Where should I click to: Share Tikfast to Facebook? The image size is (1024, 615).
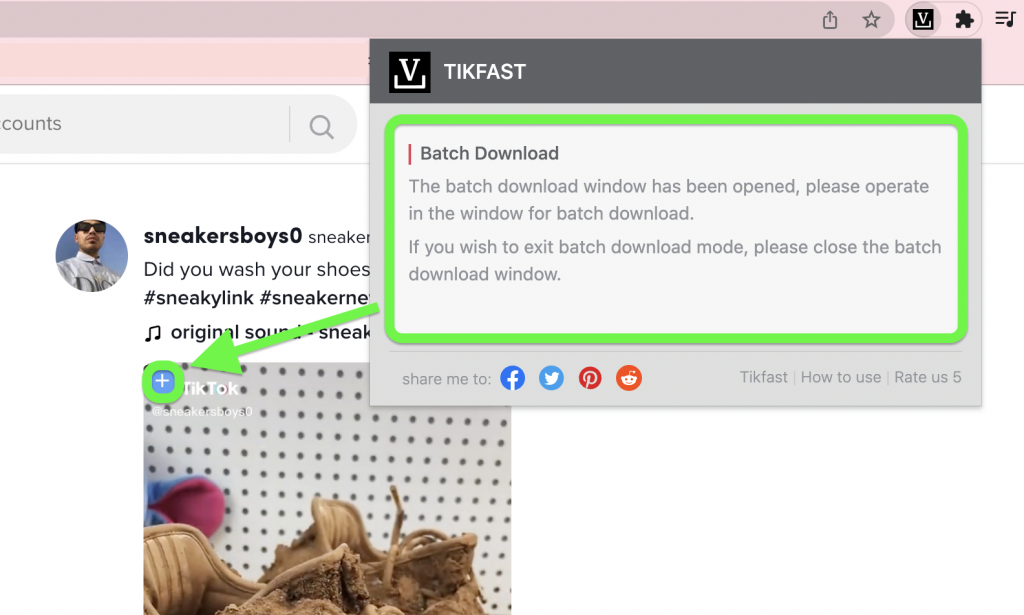(x=513, y=378)
